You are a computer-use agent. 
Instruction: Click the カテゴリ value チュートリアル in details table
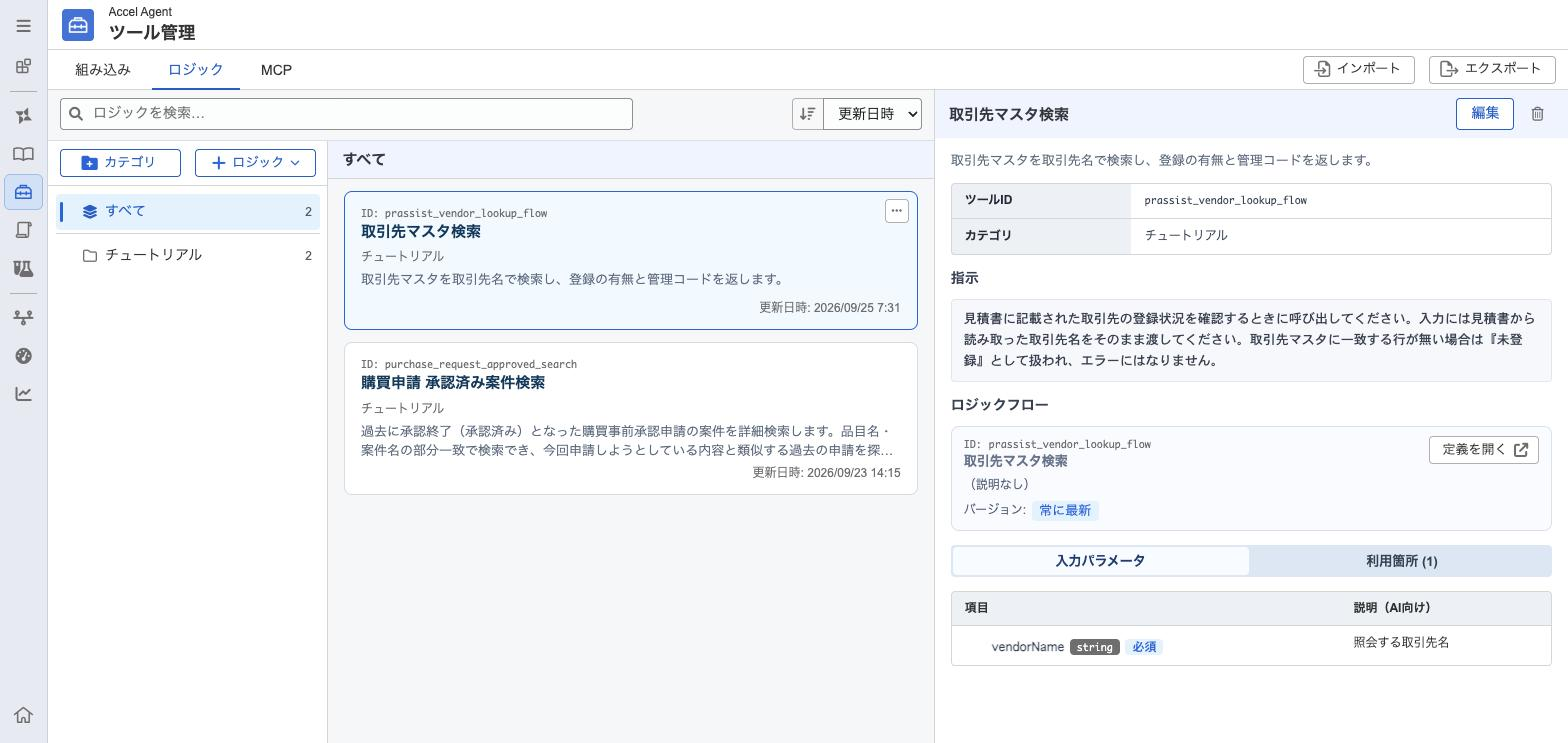pos(1186,236)
